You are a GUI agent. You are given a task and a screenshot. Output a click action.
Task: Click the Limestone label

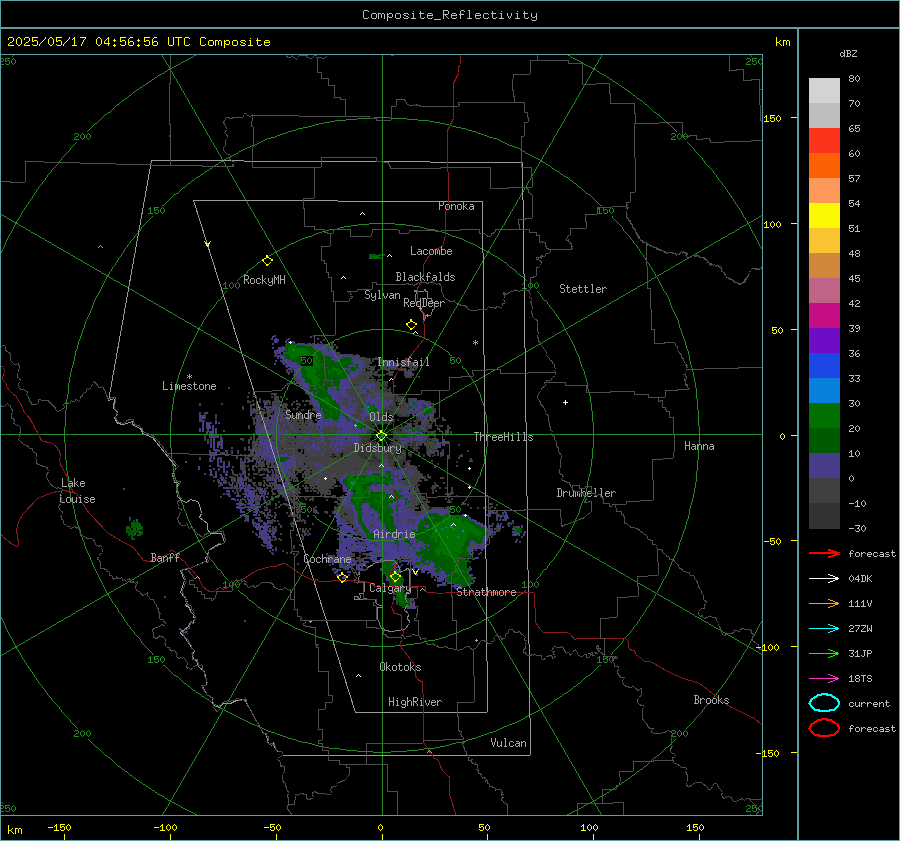tap(189, 386)
